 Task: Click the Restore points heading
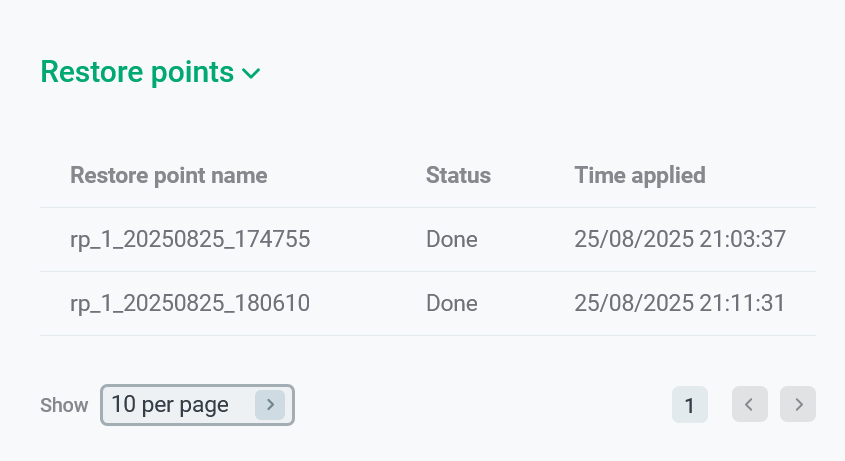click(137, 72)
